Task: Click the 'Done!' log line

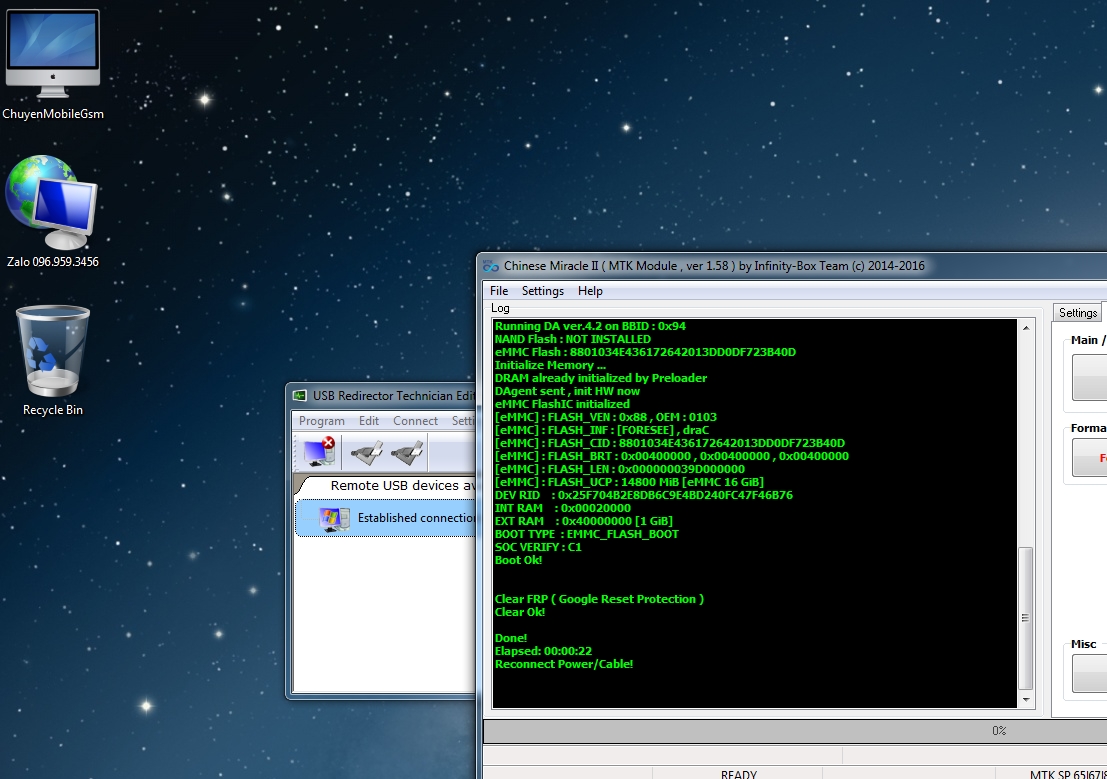Action: [510, 638]
